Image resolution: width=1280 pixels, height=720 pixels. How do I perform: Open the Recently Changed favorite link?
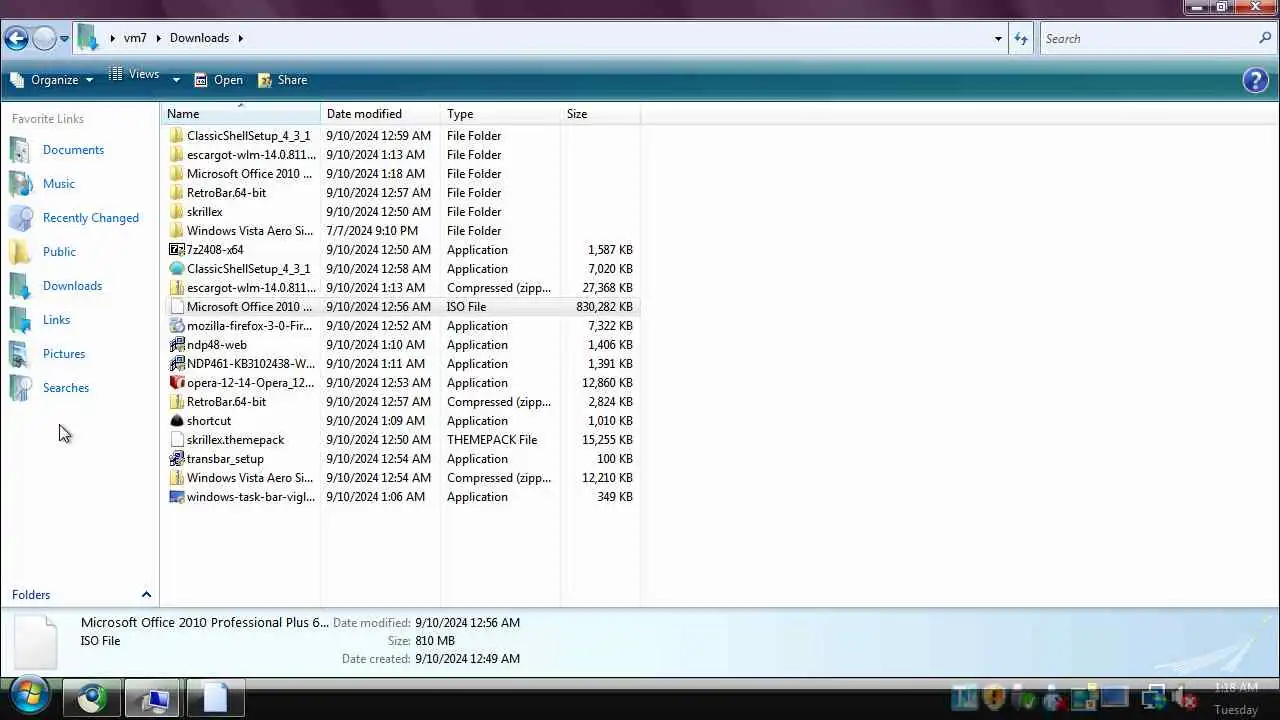[91, 218]
